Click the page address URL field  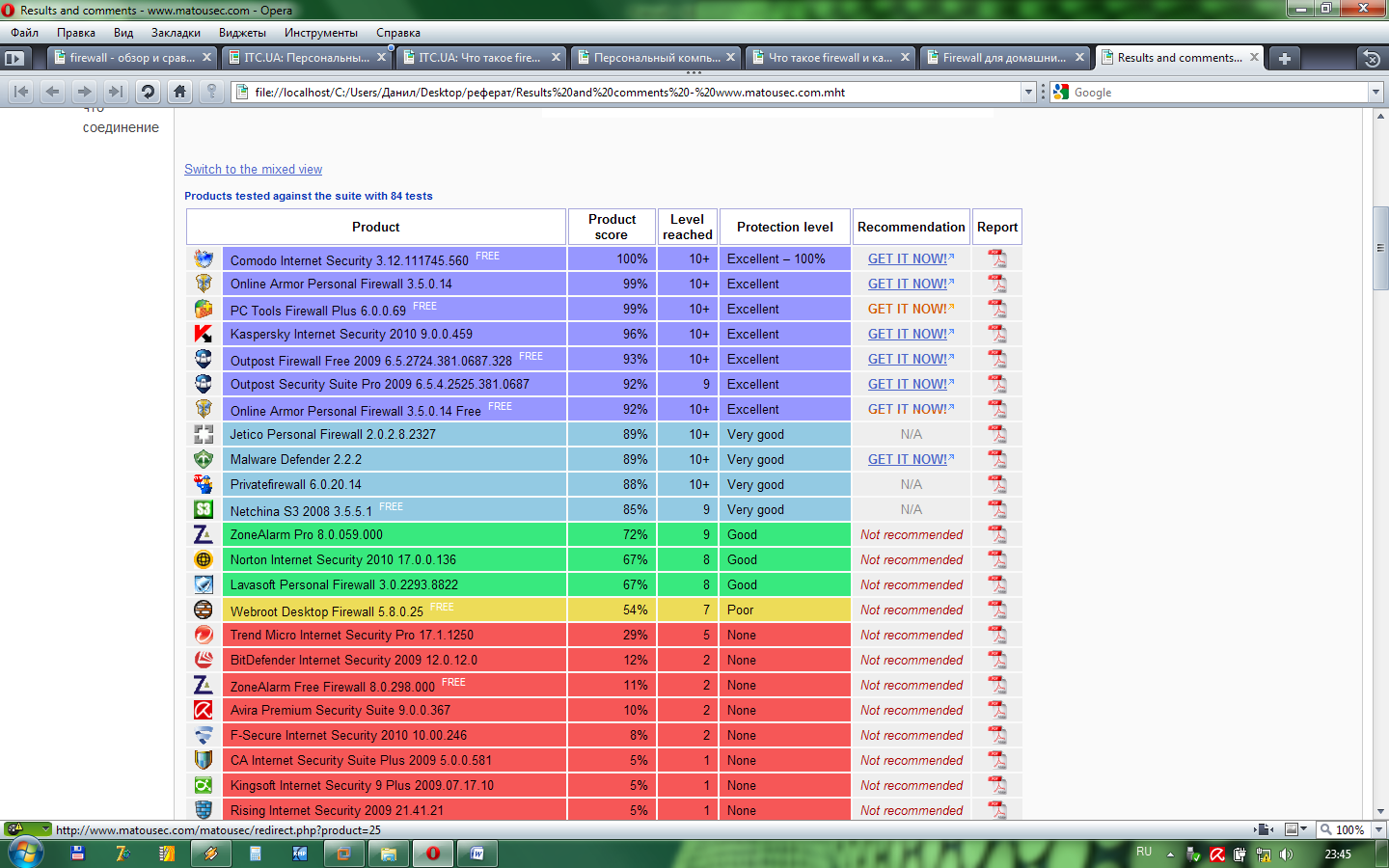pos(636,93)
